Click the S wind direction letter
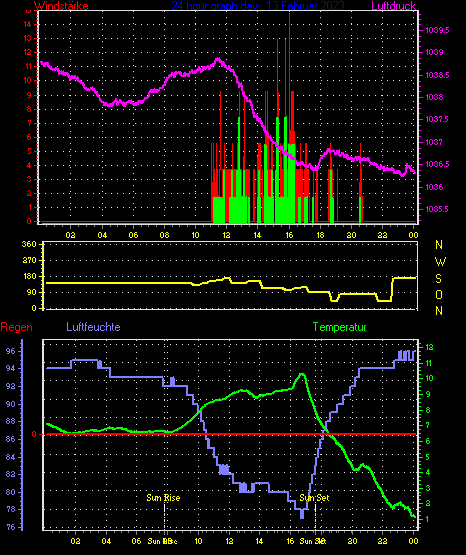The image size is (466, 555). [x=438, y=279]
